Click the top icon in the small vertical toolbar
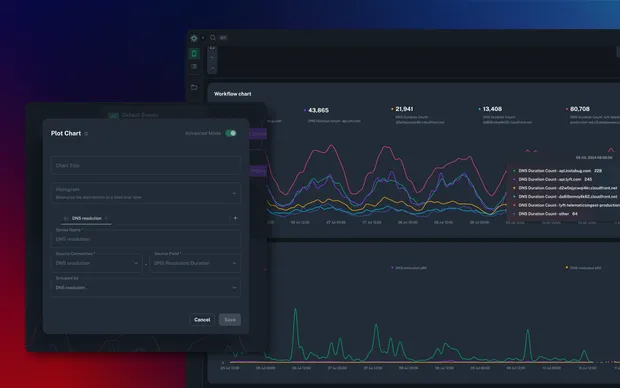The width and height of the screenshot is (620, 388). (x=212, y=49)
